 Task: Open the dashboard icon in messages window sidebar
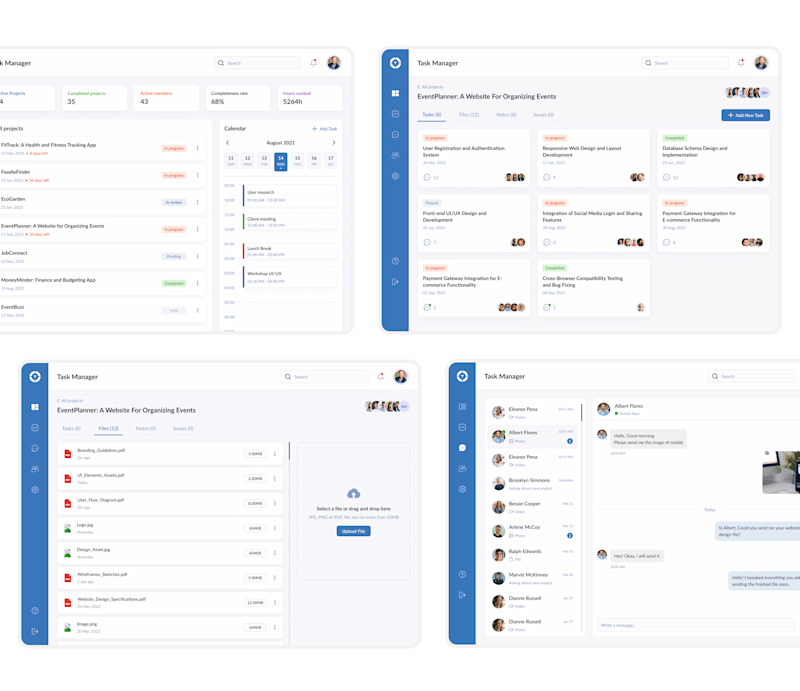462,407
